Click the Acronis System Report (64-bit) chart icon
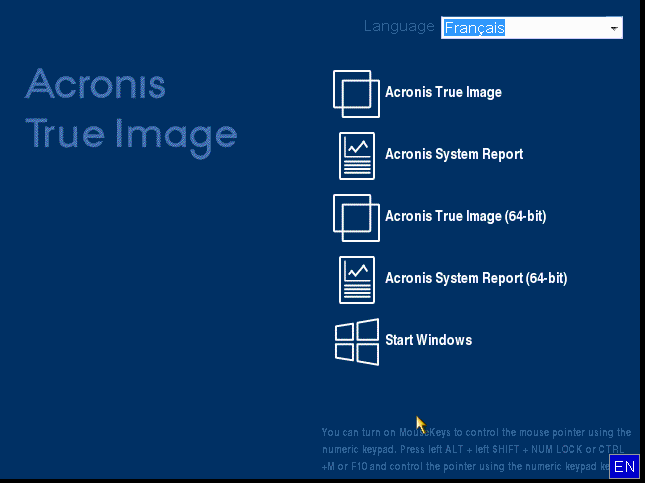 click(x=357, y=280)
